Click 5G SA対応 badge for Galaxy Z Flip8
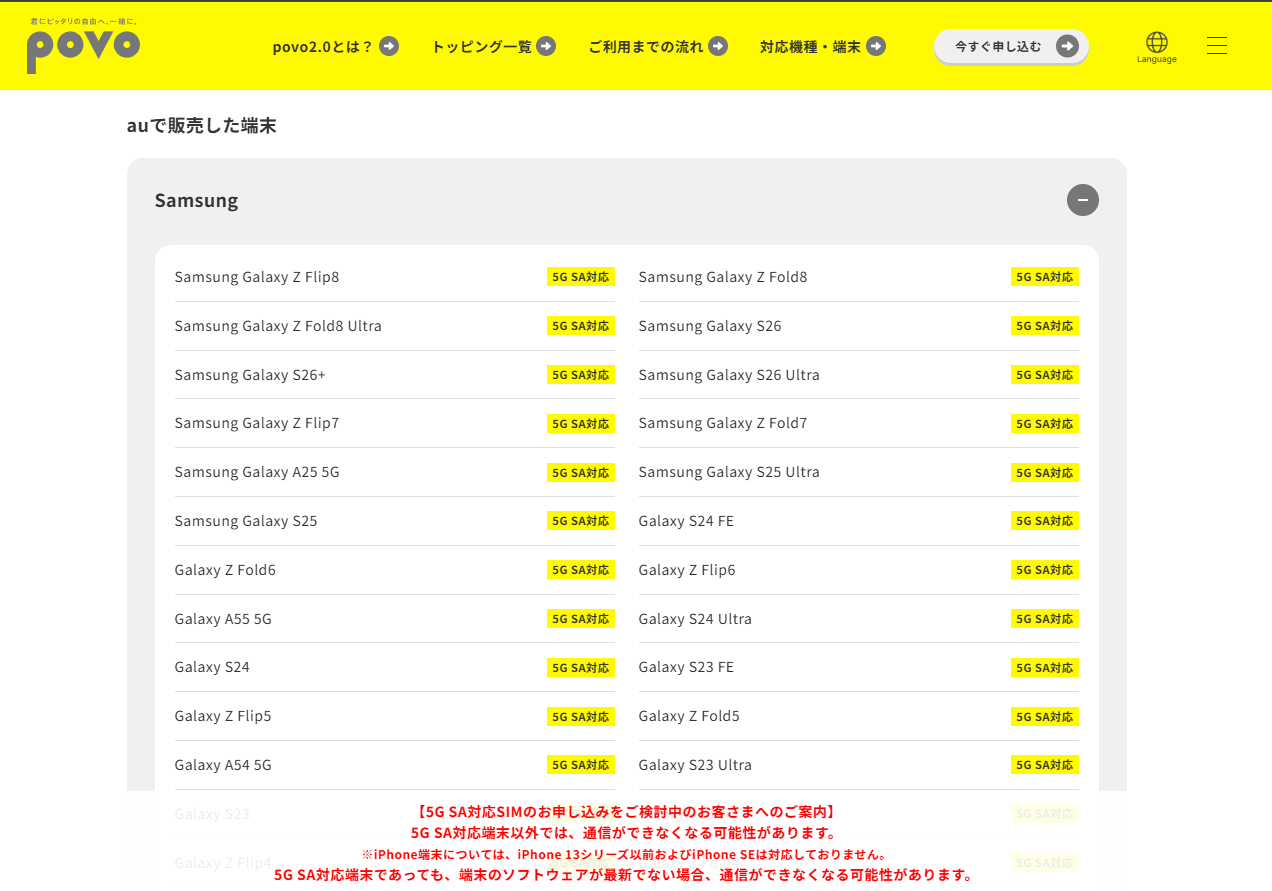The height and width of the screenshot is (891, 1272). pyautogui.click(x=581, y=277)
